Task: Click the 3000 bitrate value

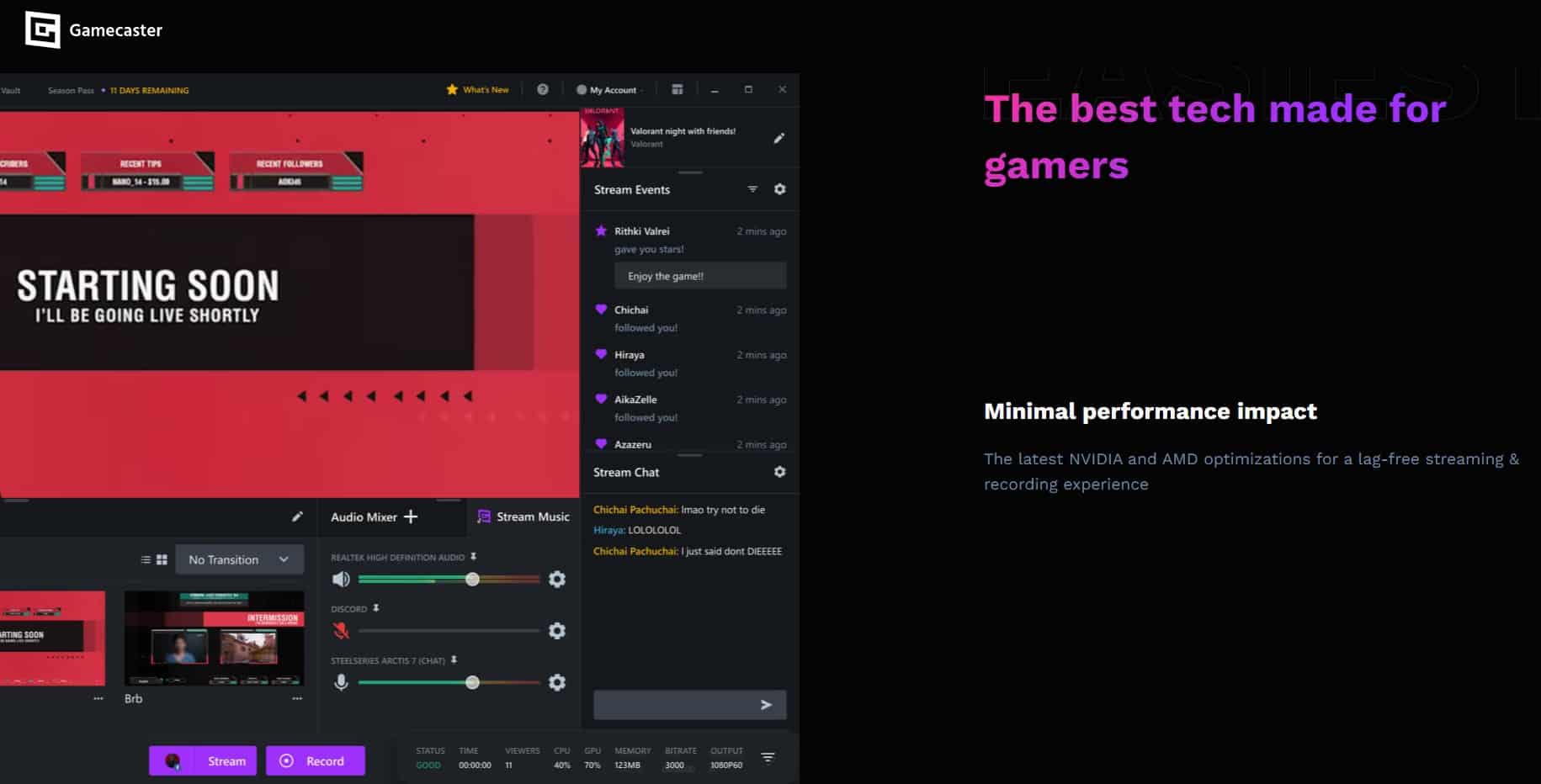Action: tap(674, 765)
